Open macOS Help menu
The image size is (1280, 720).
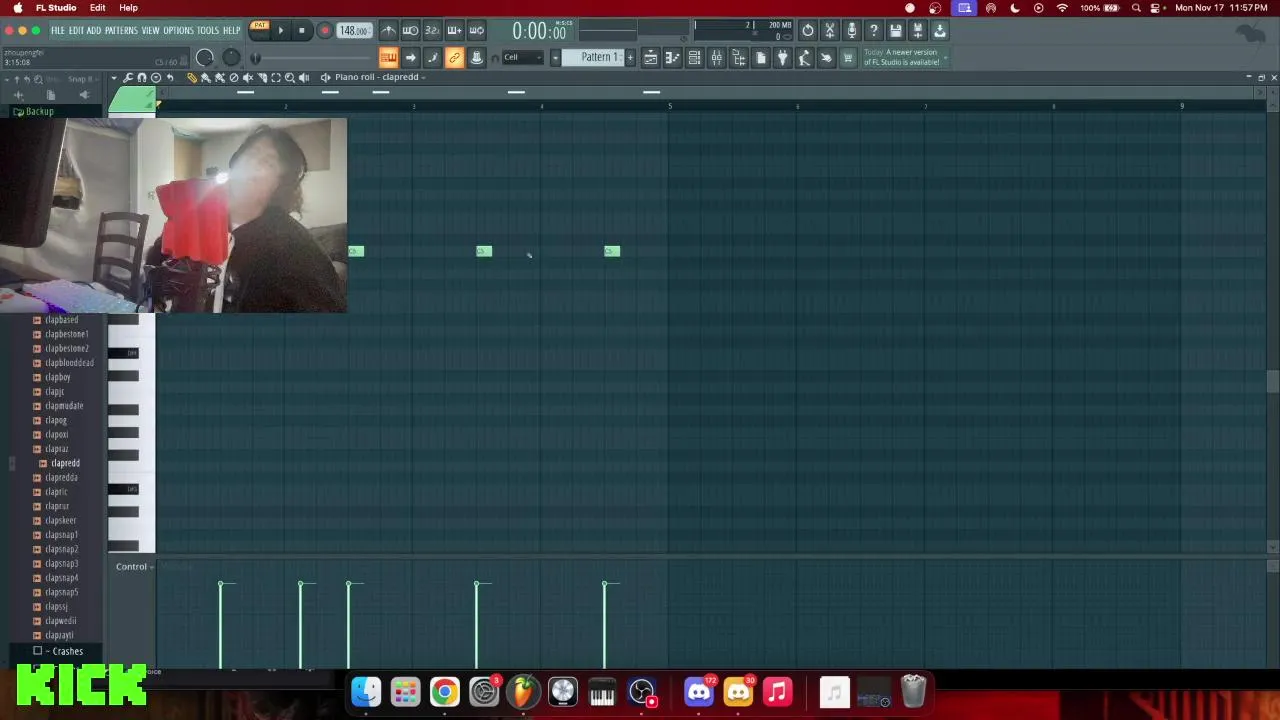[128, 8]
